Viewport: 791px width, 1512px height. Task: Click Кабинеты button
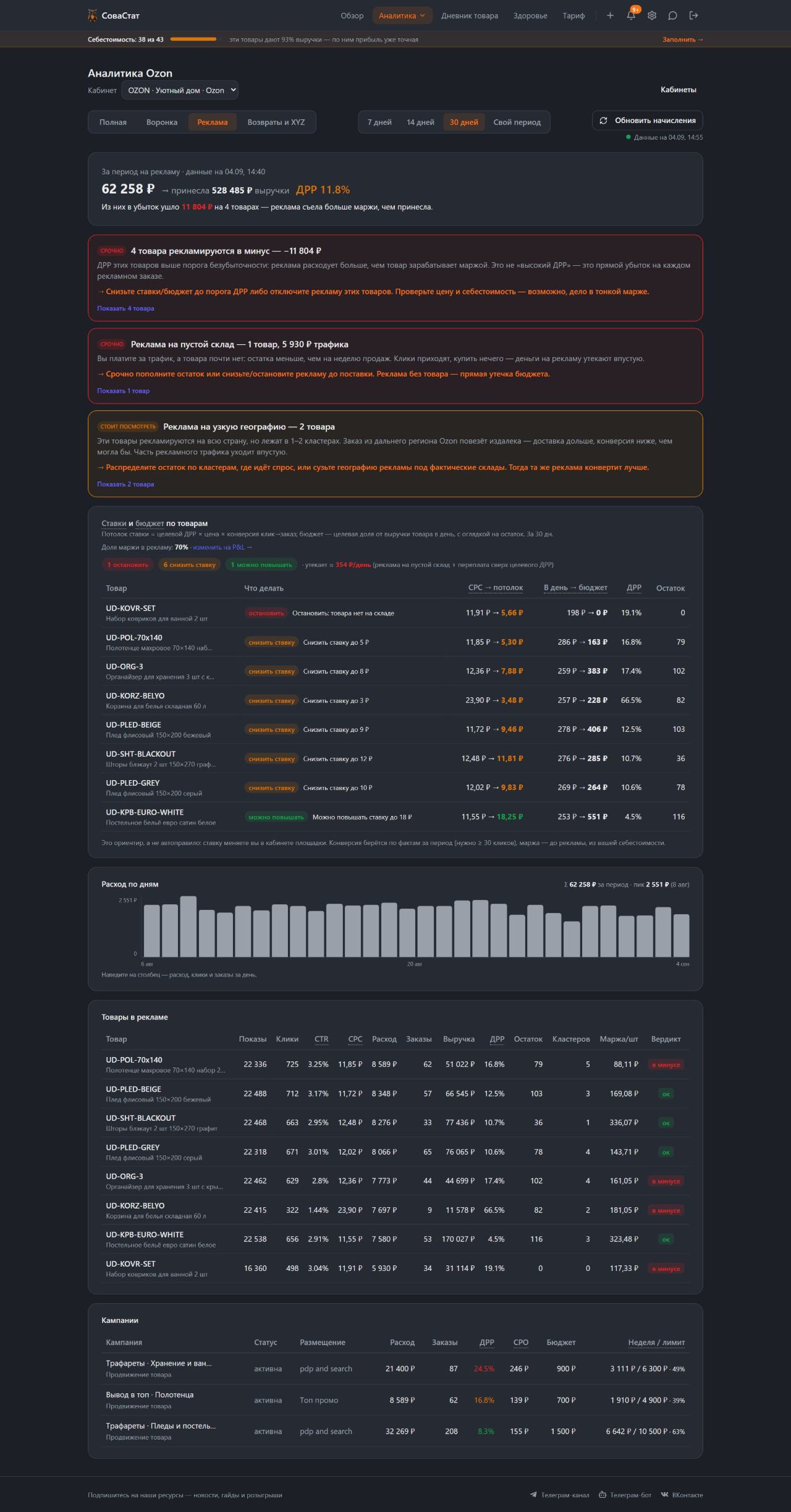(x=679, y=90)
